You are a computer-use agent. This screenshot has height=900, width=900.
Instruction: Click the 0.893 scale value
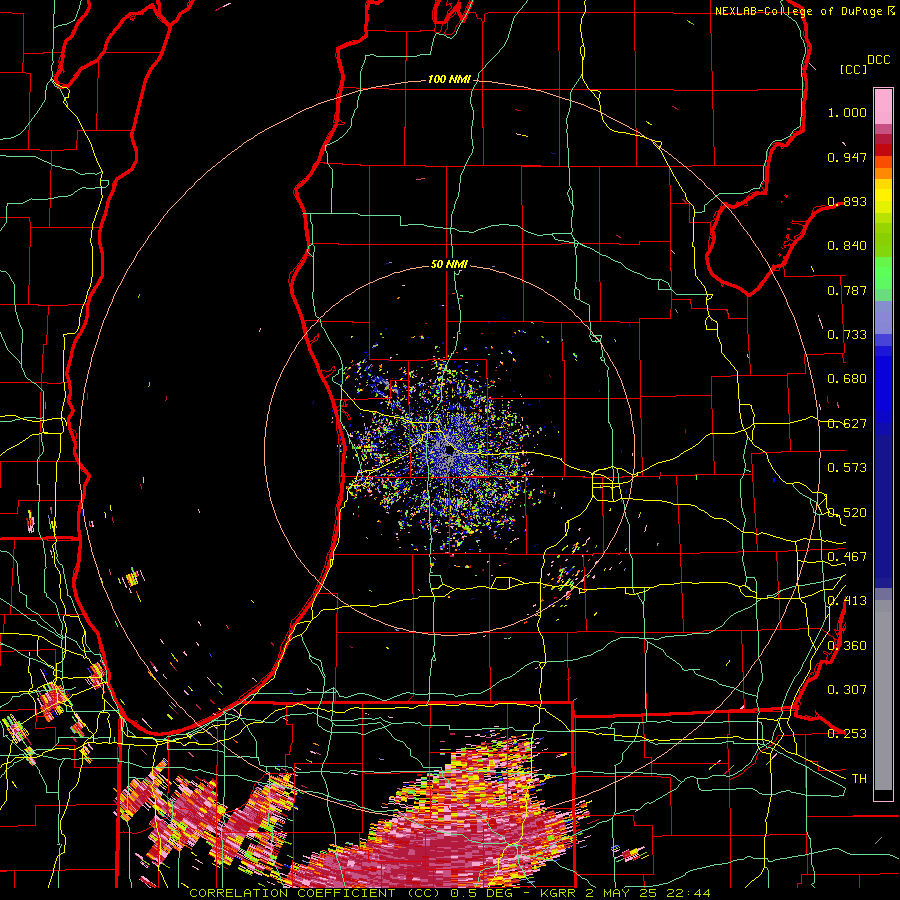pyautogui.click(x=847, y=201)
